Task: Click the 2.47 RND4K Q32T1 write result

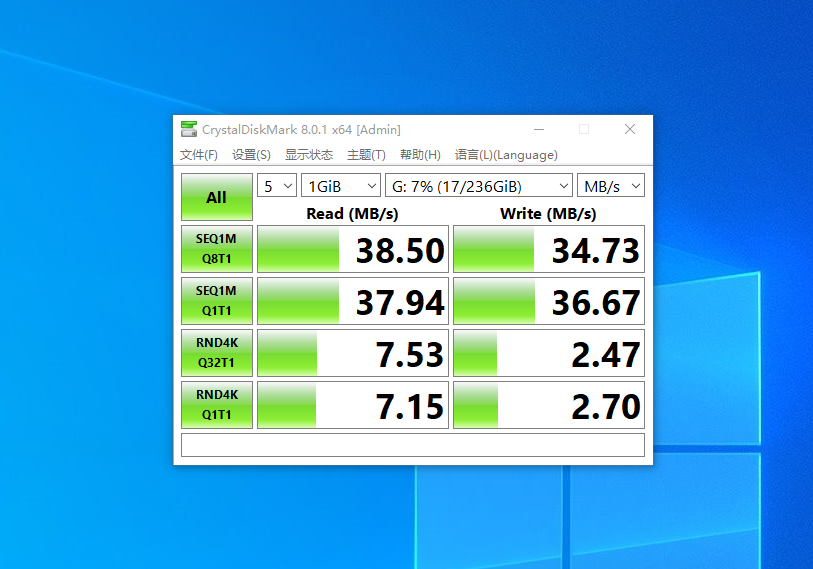Action: 549,353
